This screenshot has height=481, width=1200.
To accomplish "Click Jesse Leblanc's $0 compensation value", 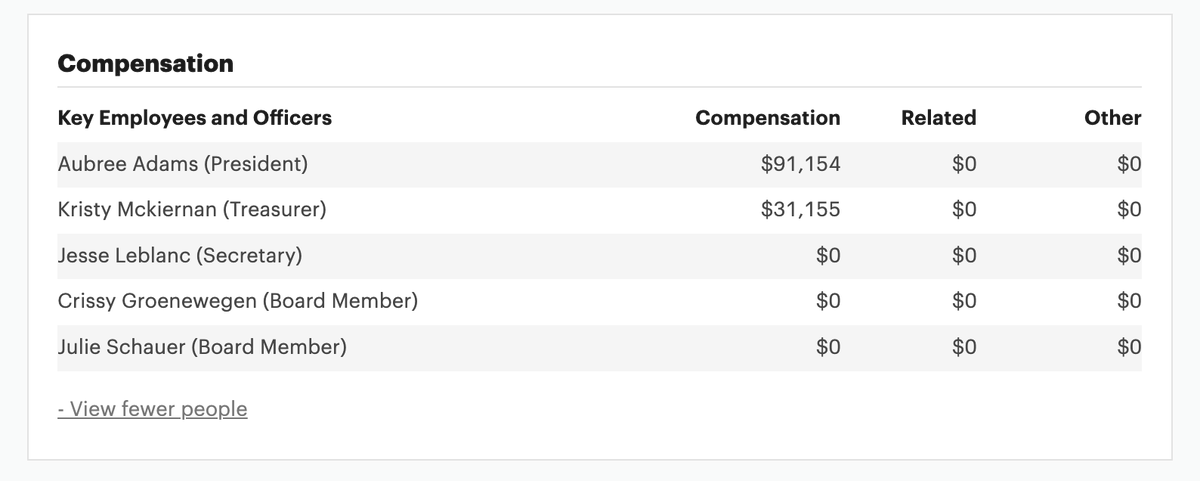I will (x=829, y=256).
